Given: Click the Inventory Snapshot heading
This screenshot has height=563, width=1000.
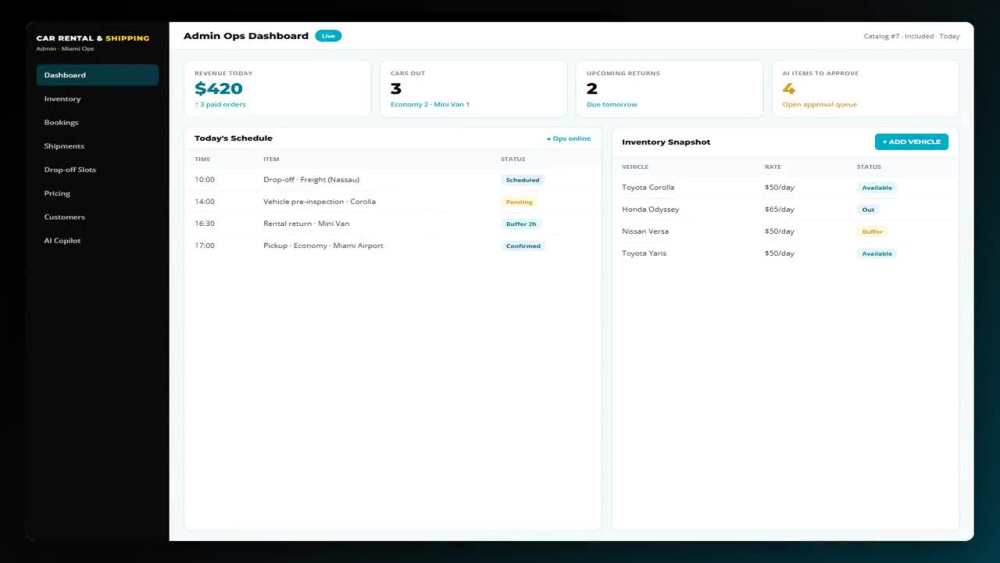Looking at the screenshot, I should pos(666,142).
